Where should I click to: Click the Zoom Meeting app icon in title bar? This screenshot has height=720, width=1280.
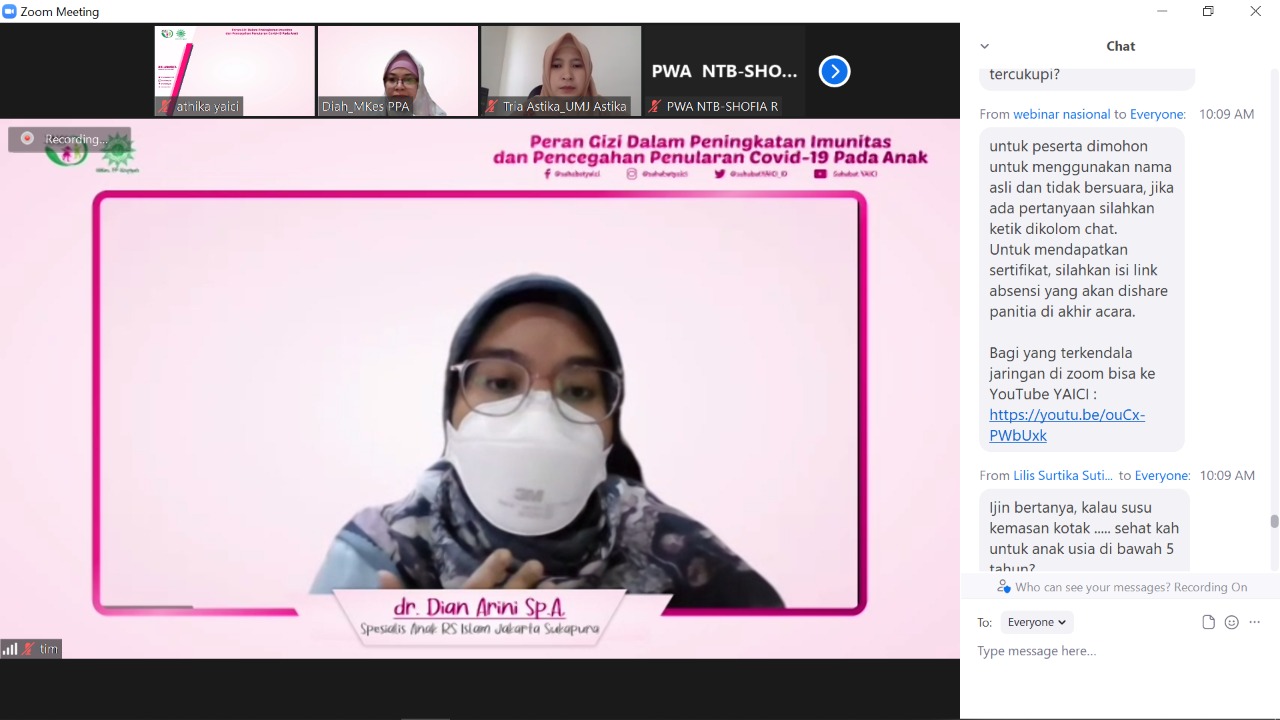click(10, 12)
